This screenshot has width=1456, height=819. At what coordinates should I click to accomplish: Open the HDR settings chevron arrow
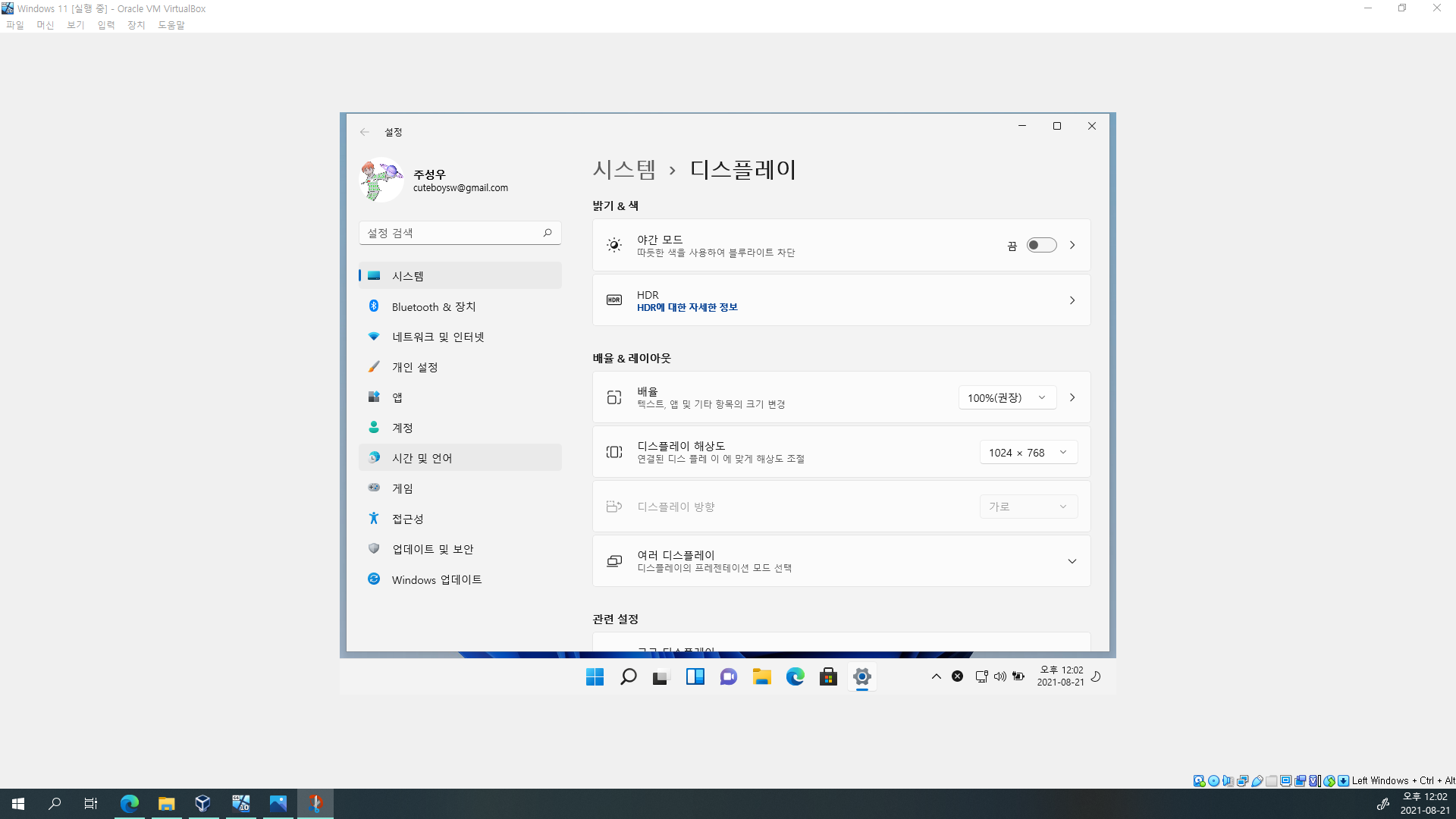point(1072,300)
